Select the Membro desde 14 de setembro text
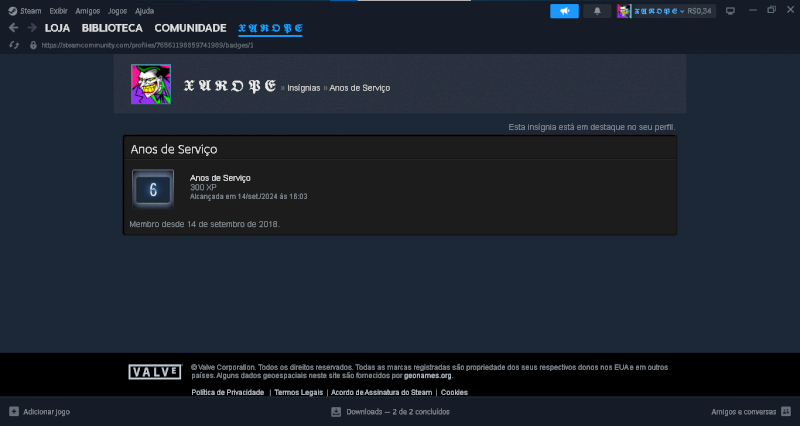Viewport: 800px width, 426px height. 205,224
